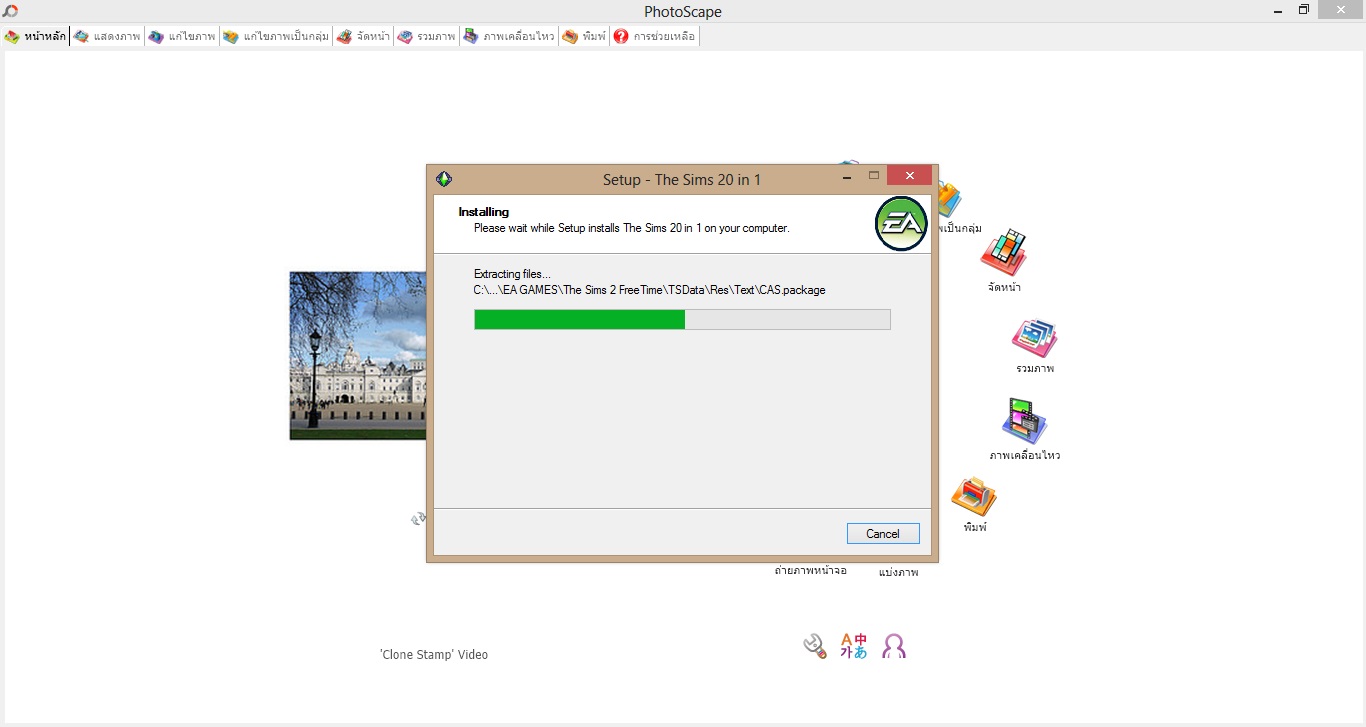The width and height of the screenshot is (1366, 727).
Task: Open the จัดหน้า page layout icon
Action: [x=1003, y=253]
